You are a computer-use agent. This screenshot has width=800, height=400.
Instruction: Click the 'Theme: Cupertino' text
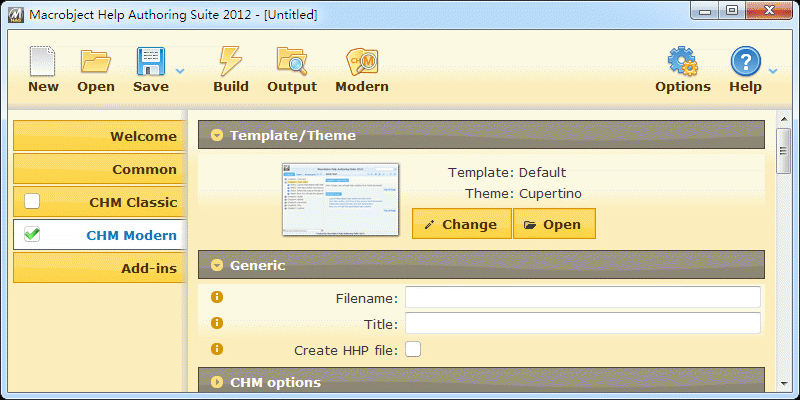523,194
